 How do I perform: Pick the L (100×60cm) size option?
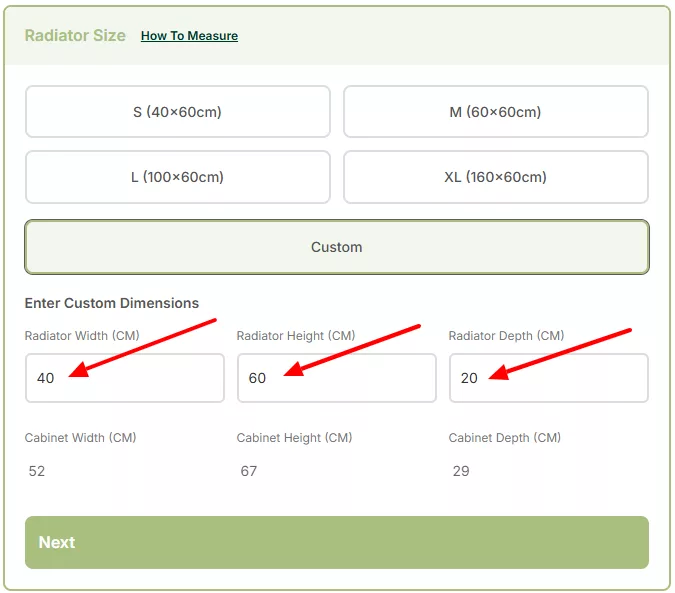pyautogui.click(x=177, y=177)
